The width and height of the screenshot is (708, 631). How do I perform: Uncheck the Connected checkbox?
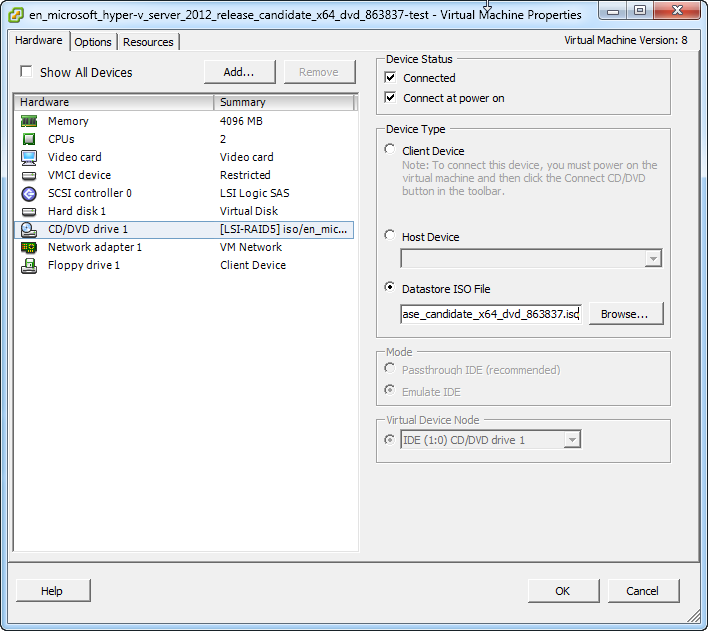[x=391, y=77]
